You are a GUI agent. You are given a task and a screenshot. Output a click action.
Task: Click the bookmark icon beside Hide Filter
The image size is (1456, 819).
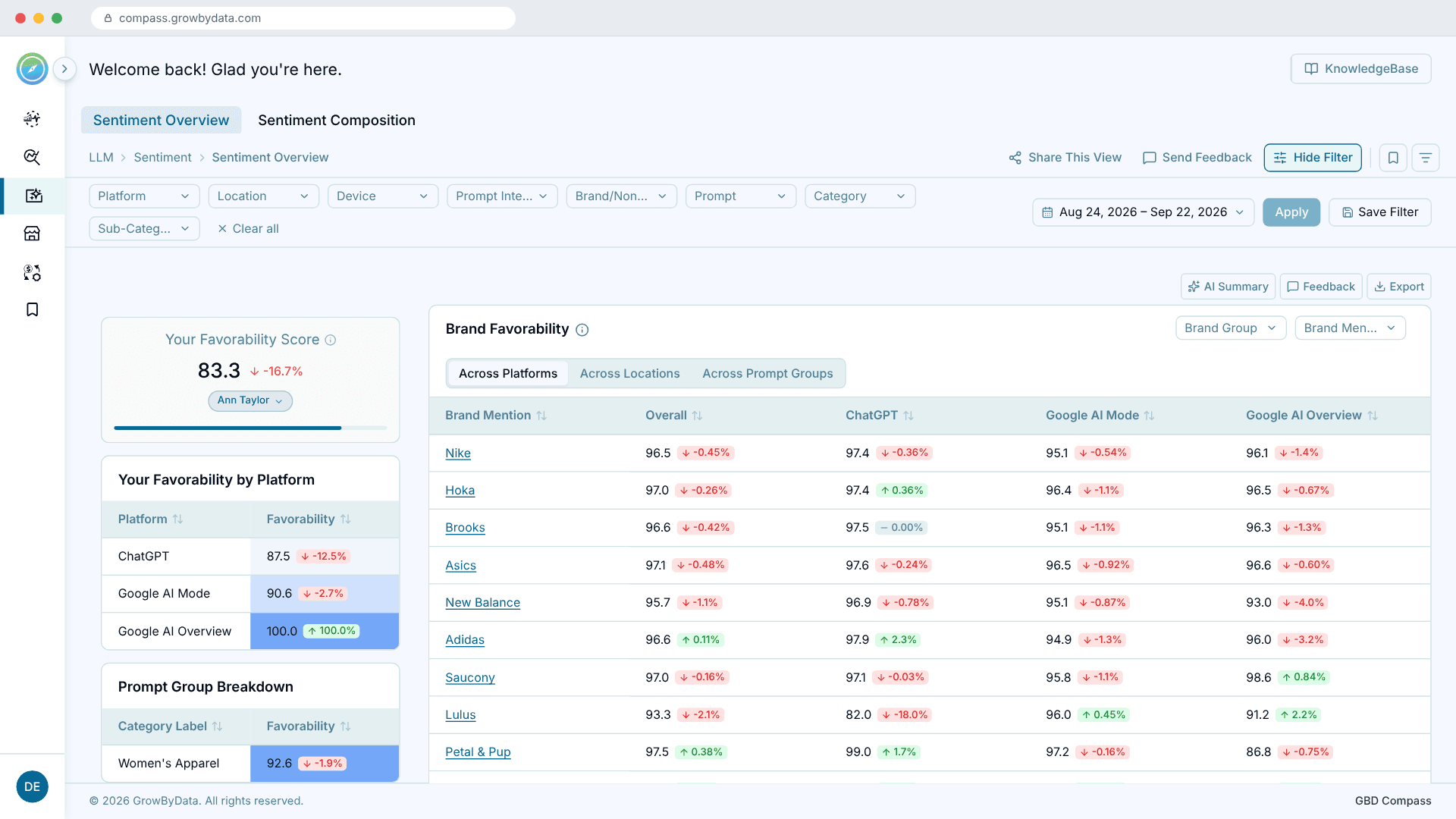(x=1393, y=158)
